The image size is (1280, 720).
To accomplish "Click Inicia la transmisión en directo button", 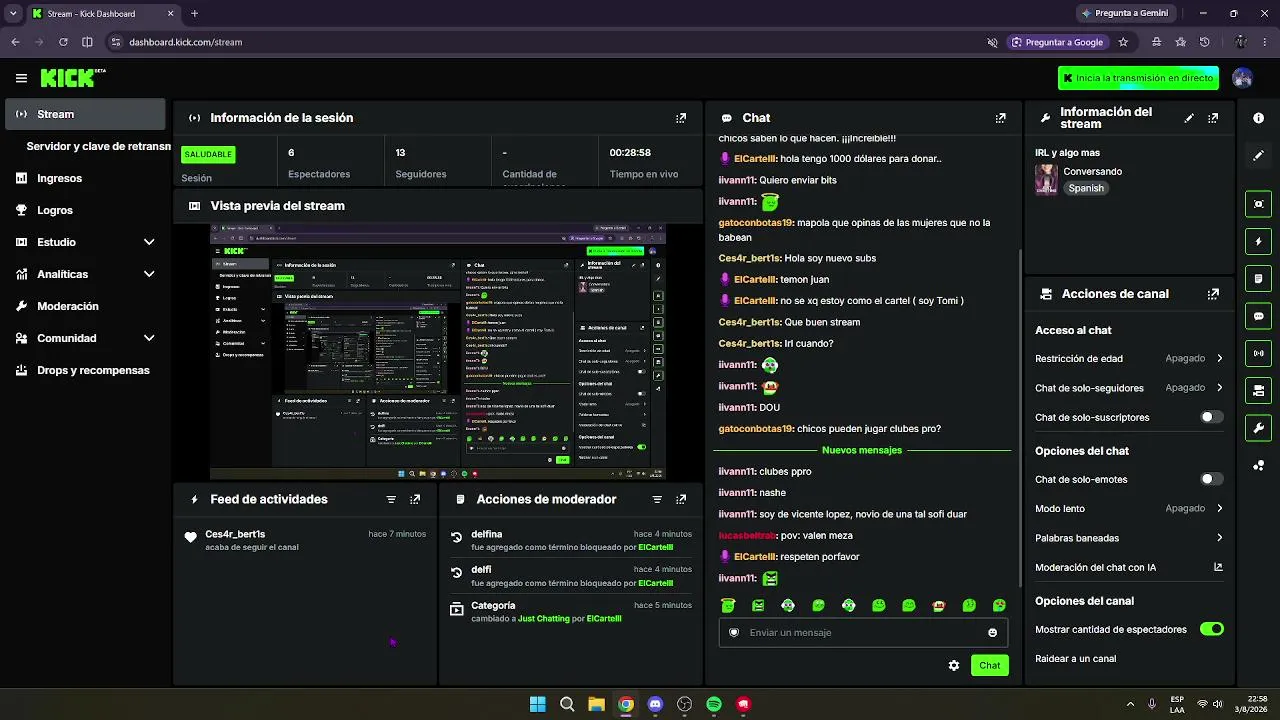I will (1139, 78).
